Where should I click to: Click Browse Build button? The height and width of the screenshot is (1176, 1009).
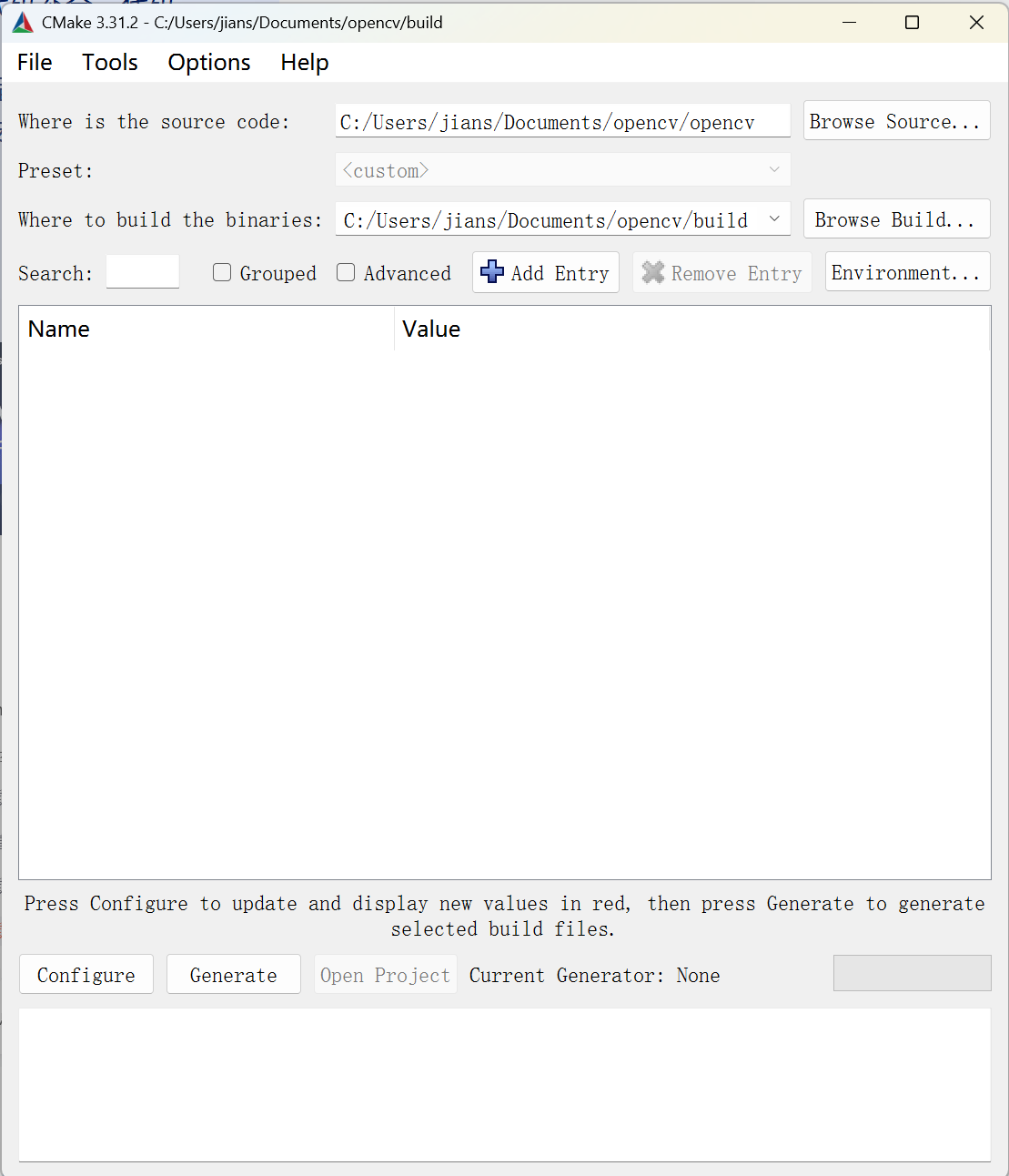896,219
